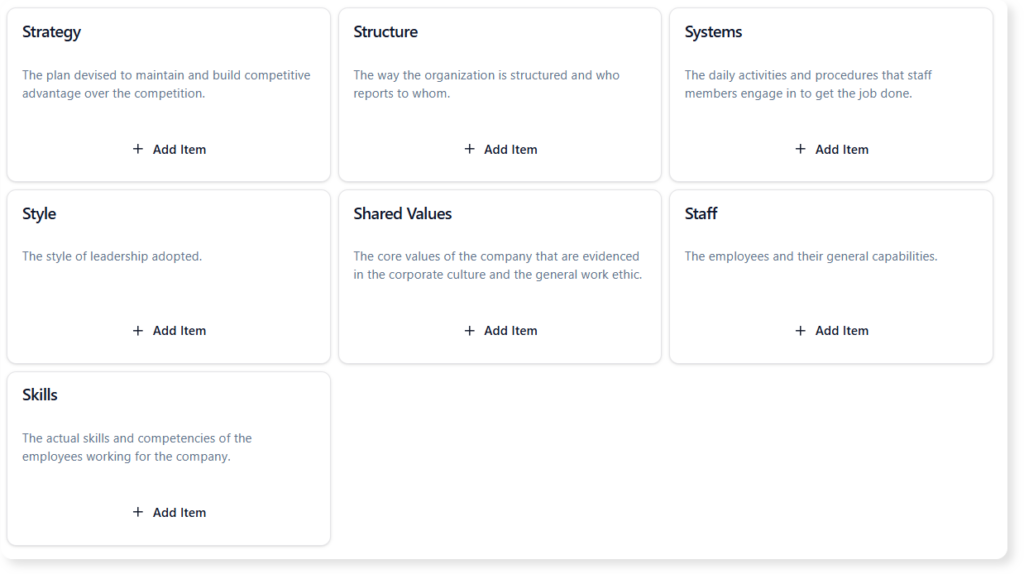Screen dimensions: 1024x574
Task: Click the plus icon in Structure card
Action: tap(469, 149)
